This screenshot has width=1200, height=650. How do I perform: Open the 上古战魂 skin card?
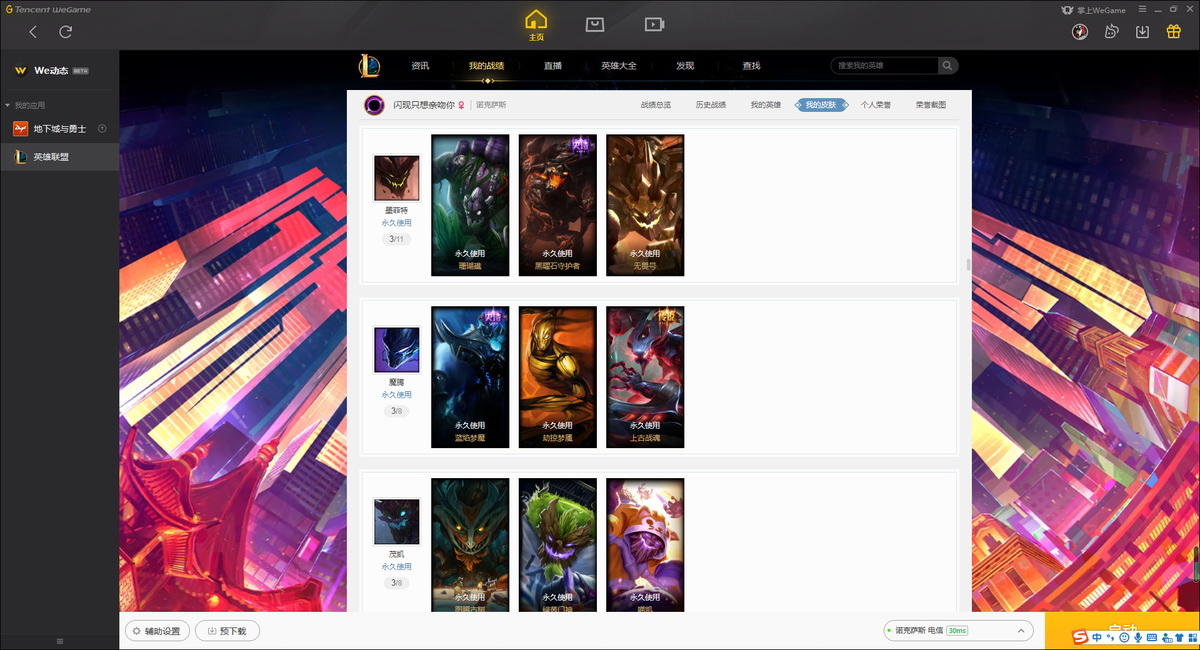[x=645, y=377]
